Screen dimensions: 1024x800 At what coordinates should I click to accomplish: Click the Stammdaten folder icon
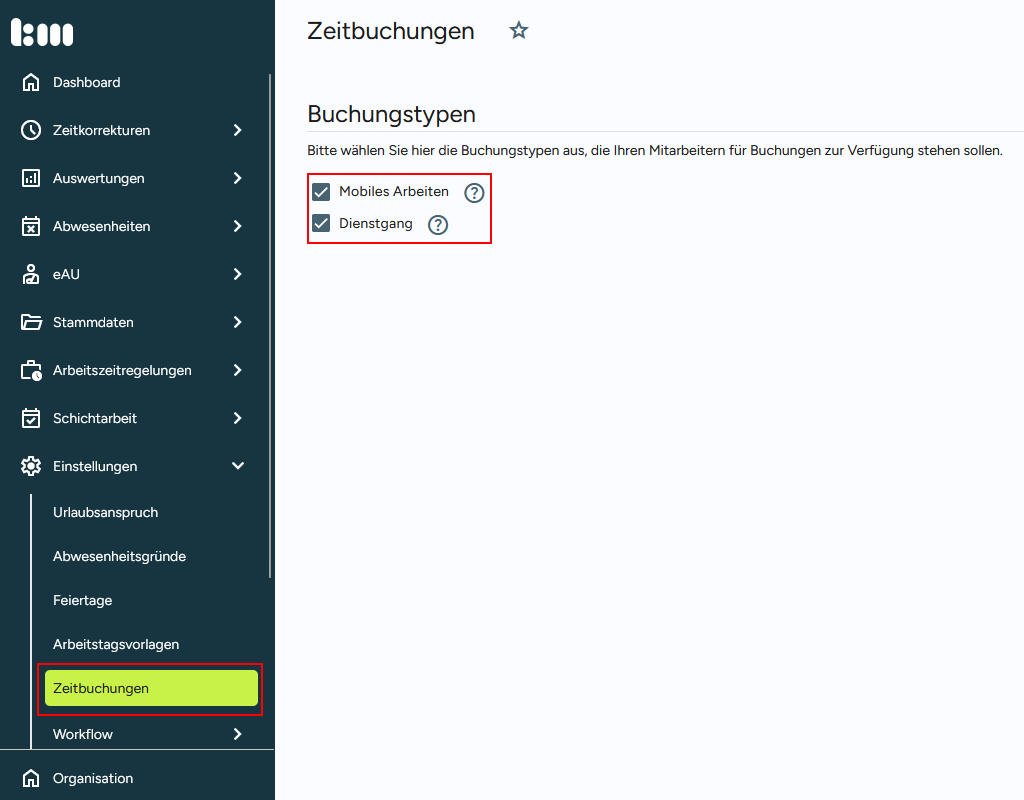point(31,322)
